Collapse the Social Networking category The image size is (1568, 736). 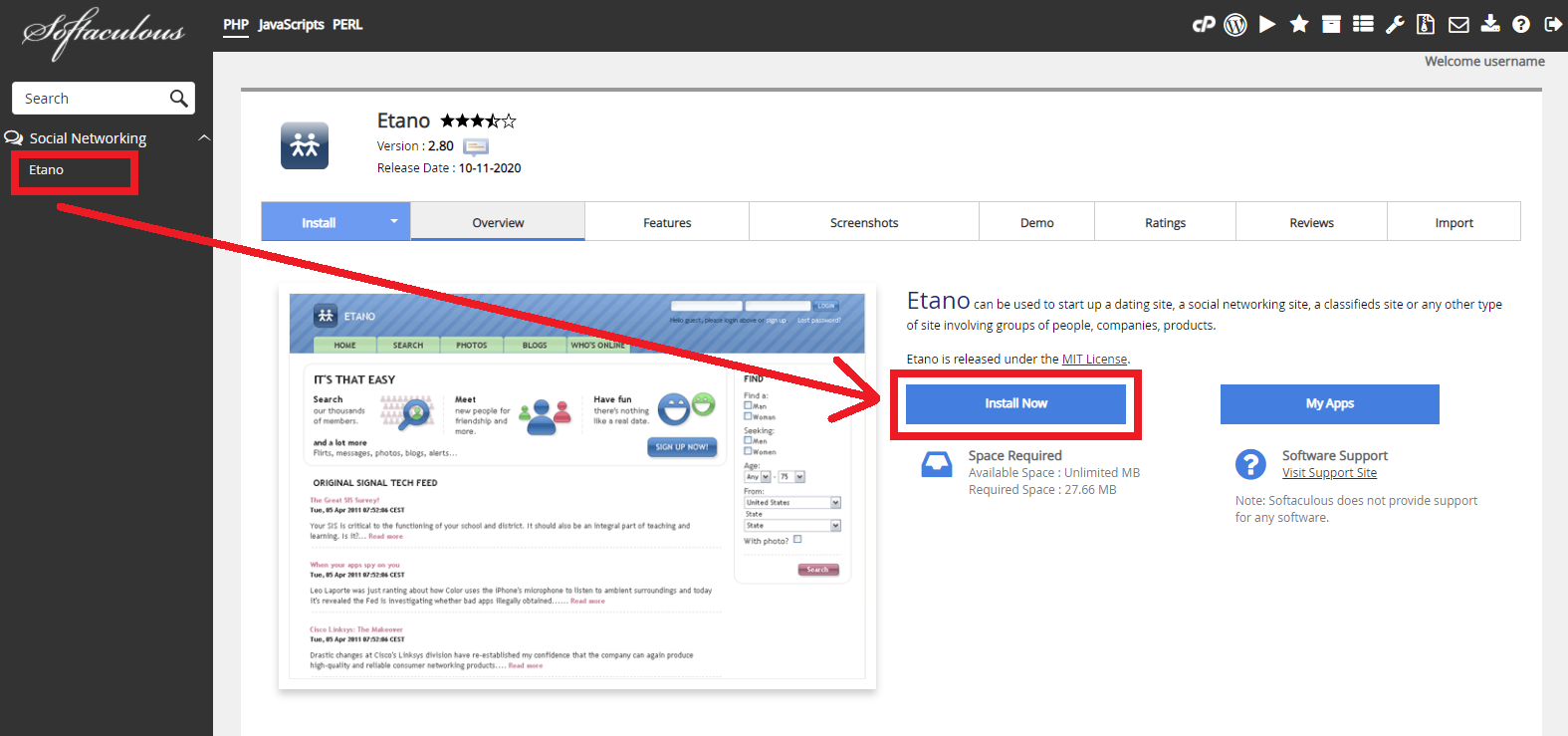click(x=204, y=138)
